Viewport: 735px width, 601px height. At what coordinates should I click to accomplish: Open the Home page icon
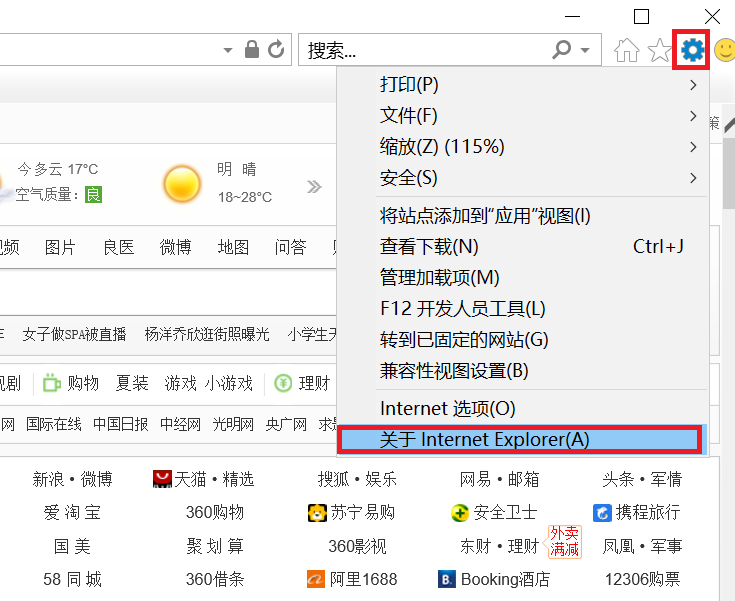626,50
